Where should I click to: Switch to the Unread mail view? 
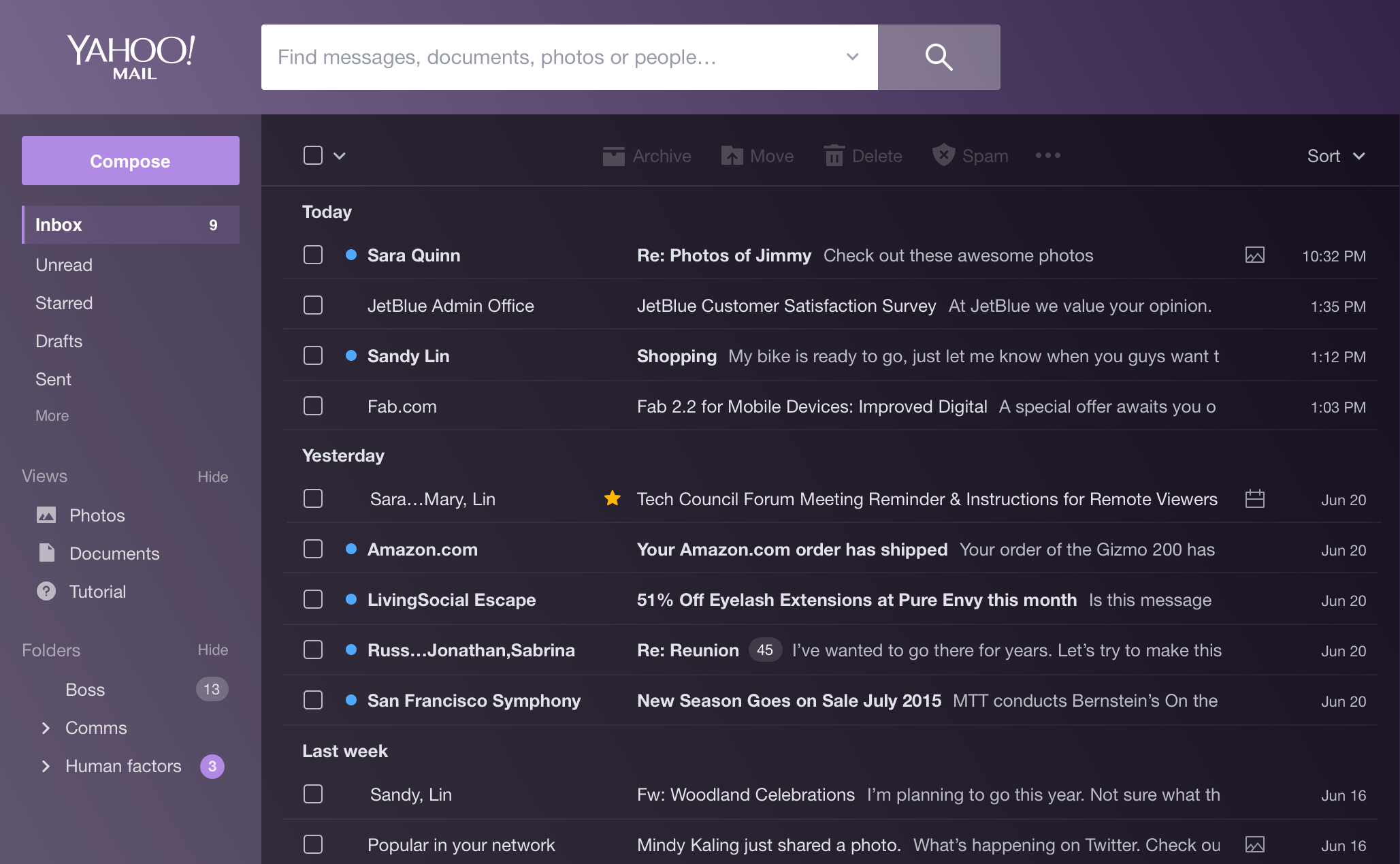click(64, 265)
